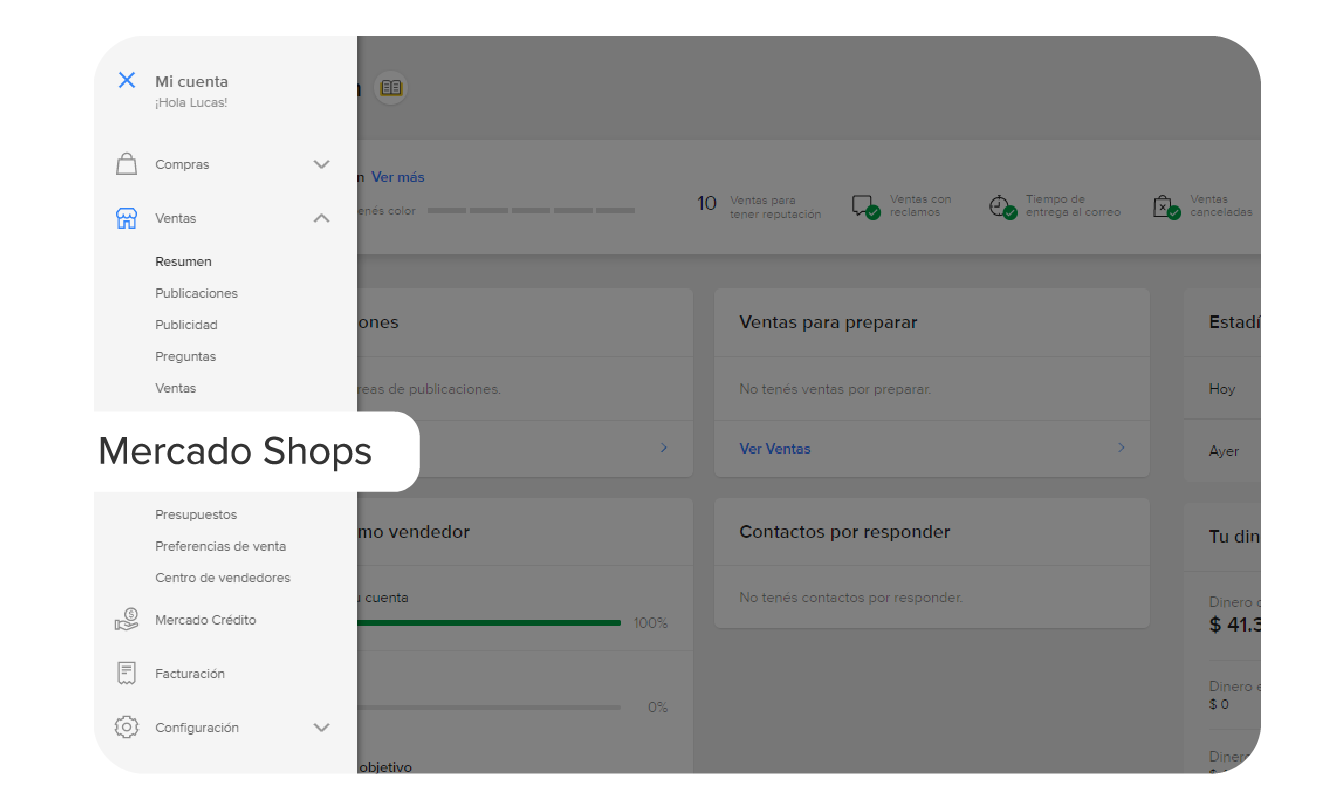Click the green 100% progress bar
Screen dimensions: 1319x811
point(489,623)
